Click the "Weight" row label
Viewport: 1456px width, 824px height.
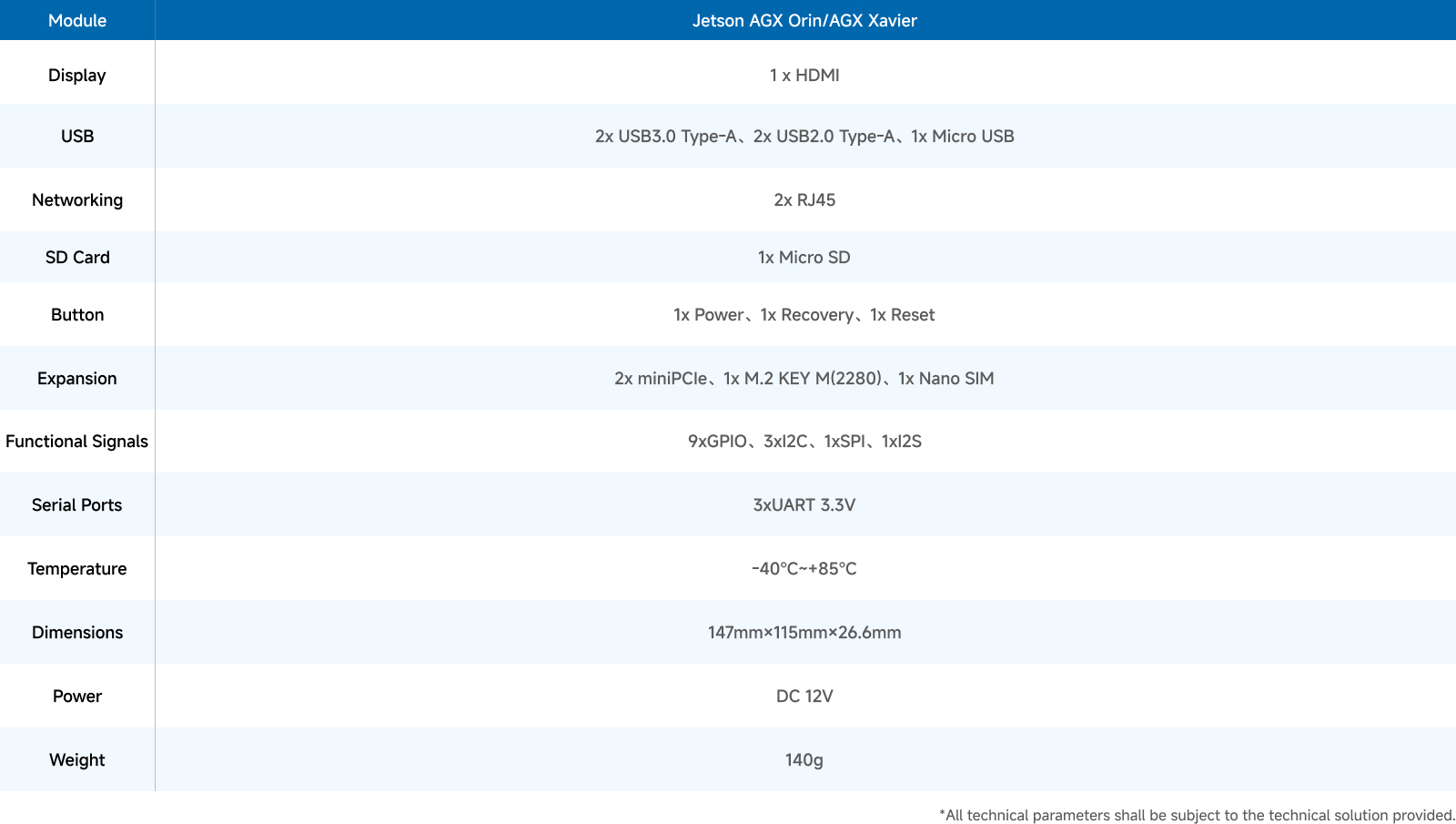pyautogui.click(x=77, y=760)
